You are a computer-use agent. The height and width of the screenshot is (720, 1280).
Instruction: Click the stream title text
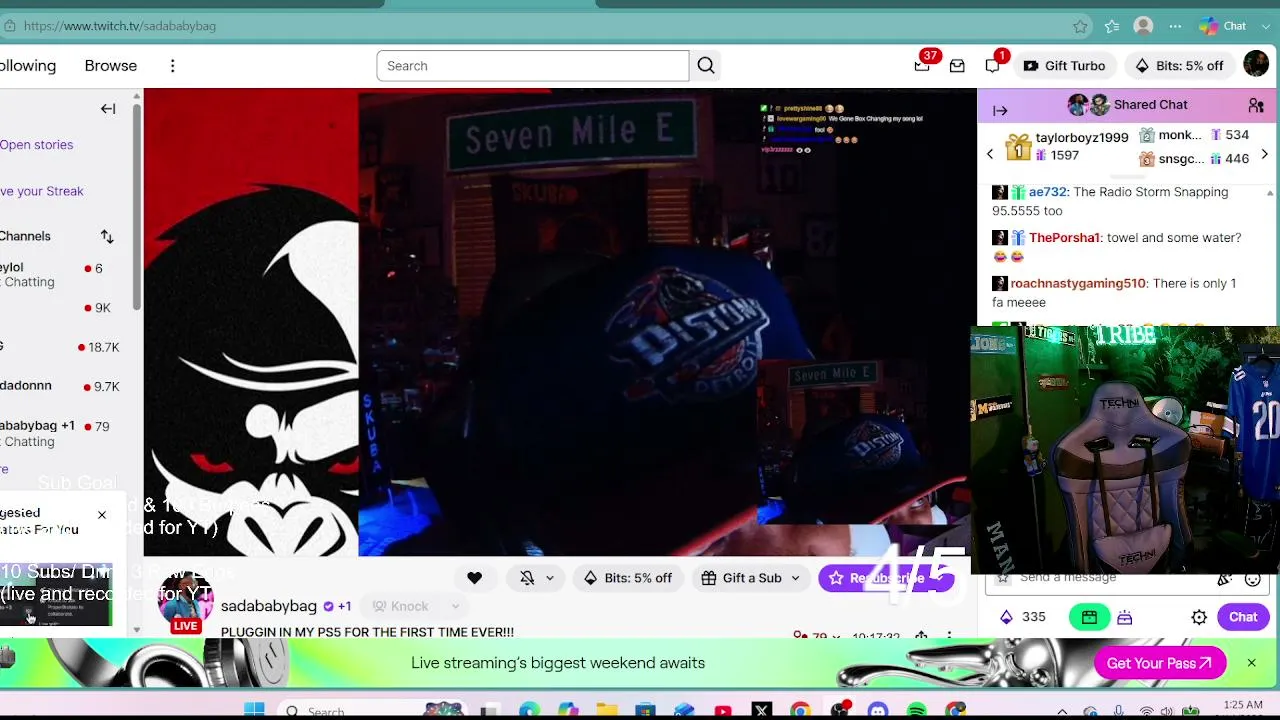[x=367, y=632]
